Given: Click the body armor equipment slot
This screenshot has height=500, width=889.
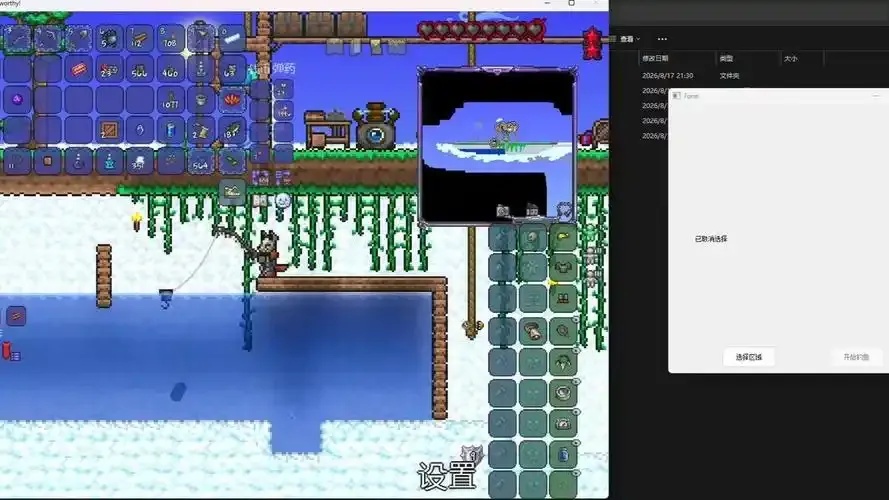Looking at the screenshot, I should 563,268.
